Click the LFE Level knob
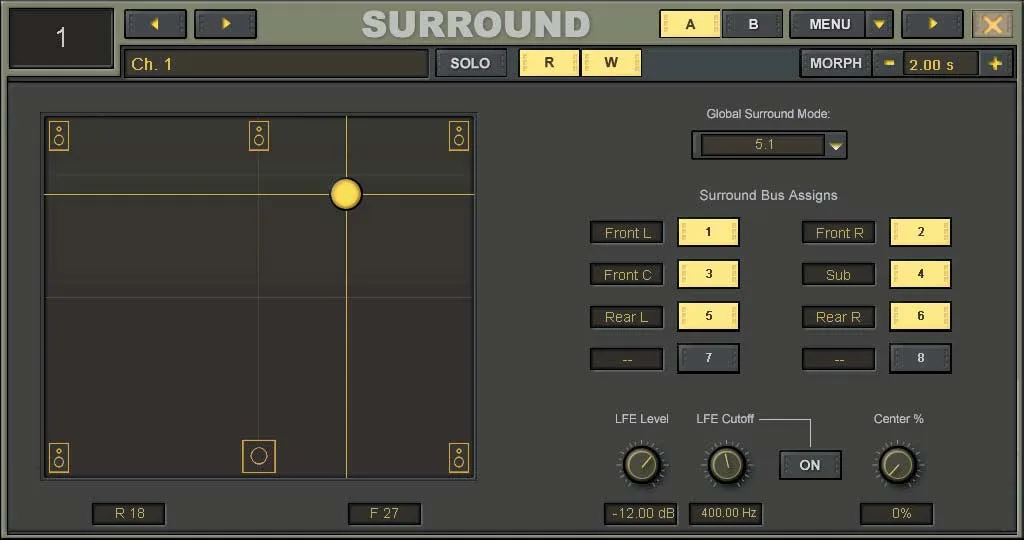 pyautogui.click(x=641, y=465)
